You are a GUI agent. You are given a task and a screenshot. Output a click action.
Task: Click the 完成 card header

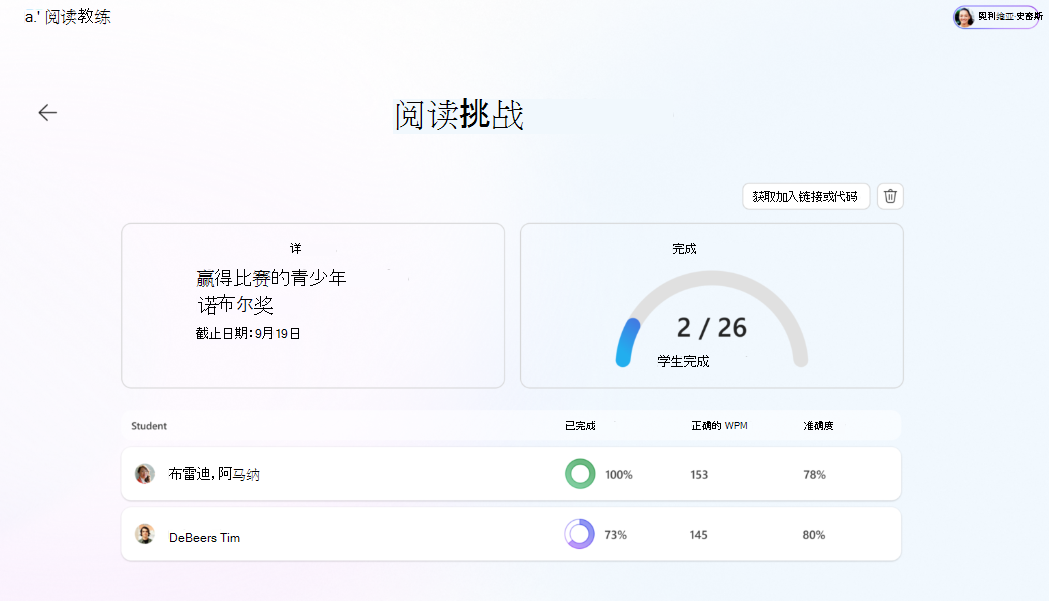point(684,249)
